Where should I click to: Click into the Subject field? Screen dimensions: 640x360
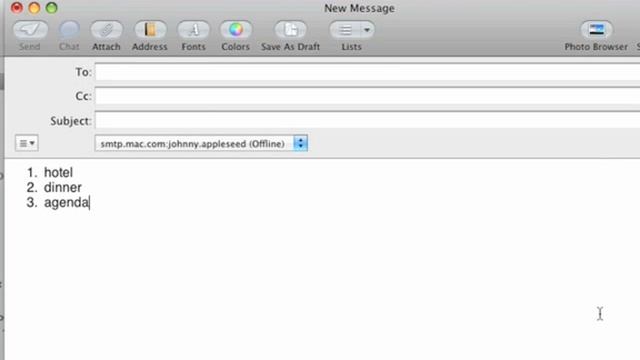click(367, 120)
